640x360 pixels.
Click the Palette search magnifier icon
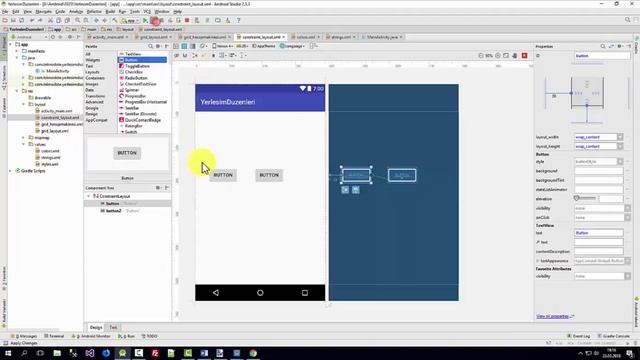151,46
